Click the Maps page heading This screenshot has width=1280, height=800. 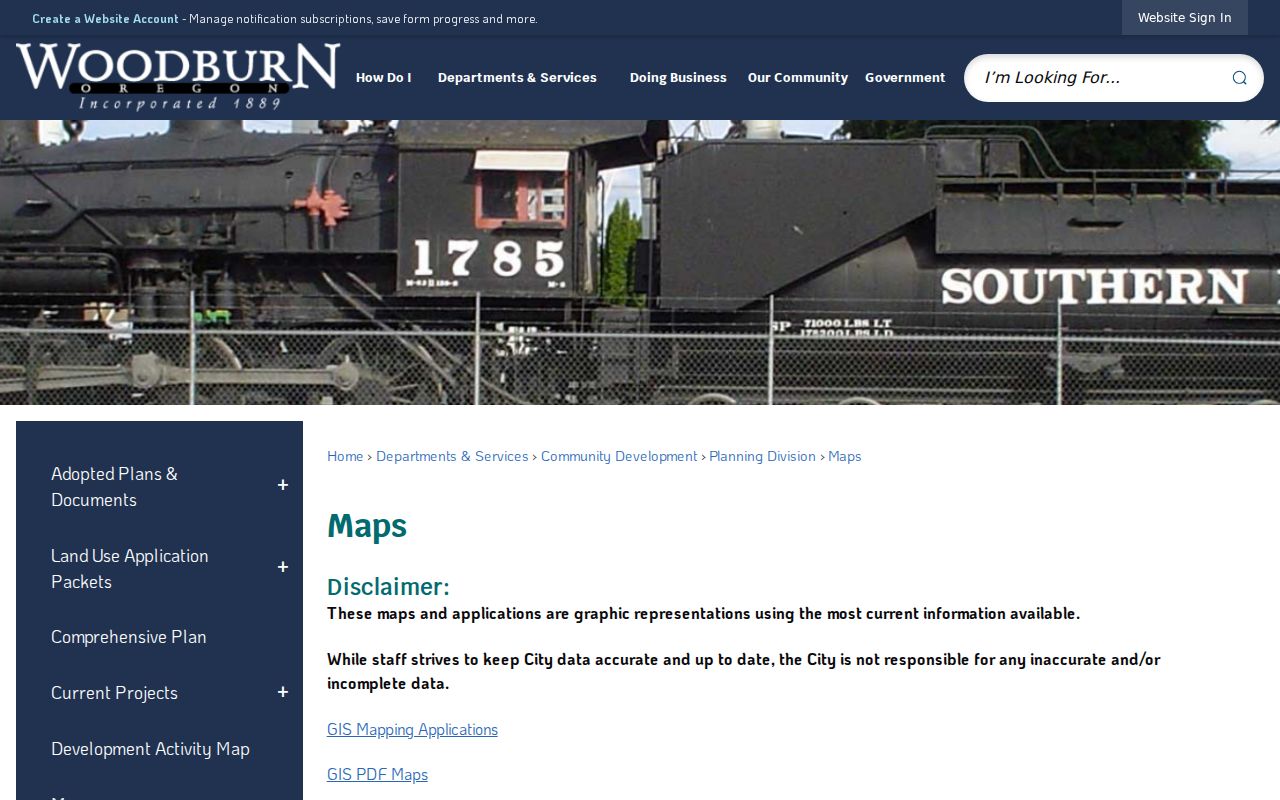click(367, 525)
